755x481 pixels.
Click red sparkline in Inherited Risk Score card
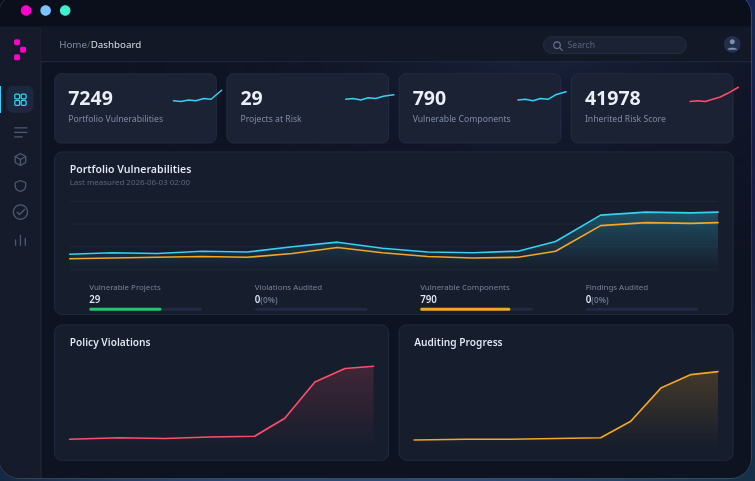714,94
